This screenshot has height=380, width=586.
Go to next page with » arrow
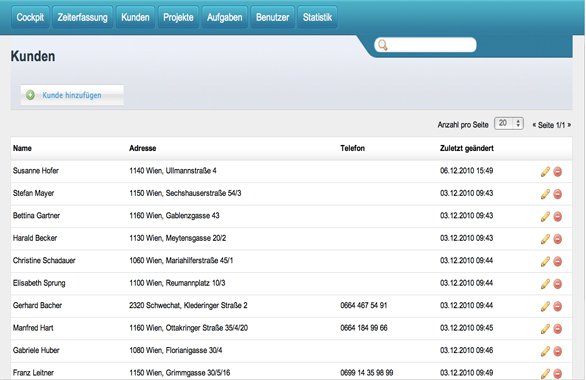tap(569, 125)
